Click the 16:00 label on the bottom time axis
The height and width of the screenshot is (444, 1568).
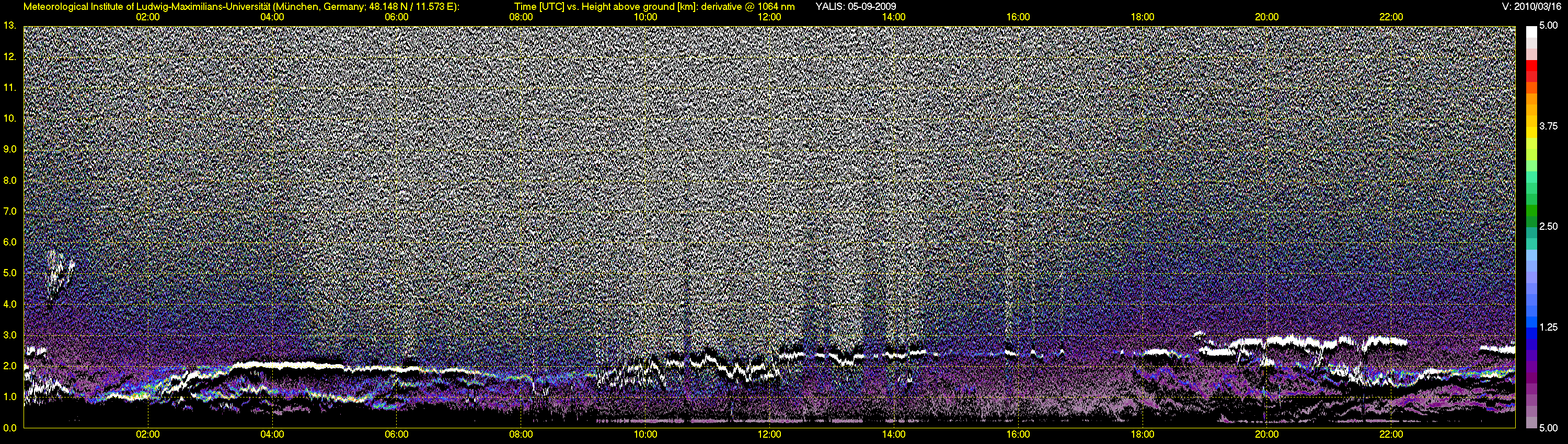(1018, 434)
